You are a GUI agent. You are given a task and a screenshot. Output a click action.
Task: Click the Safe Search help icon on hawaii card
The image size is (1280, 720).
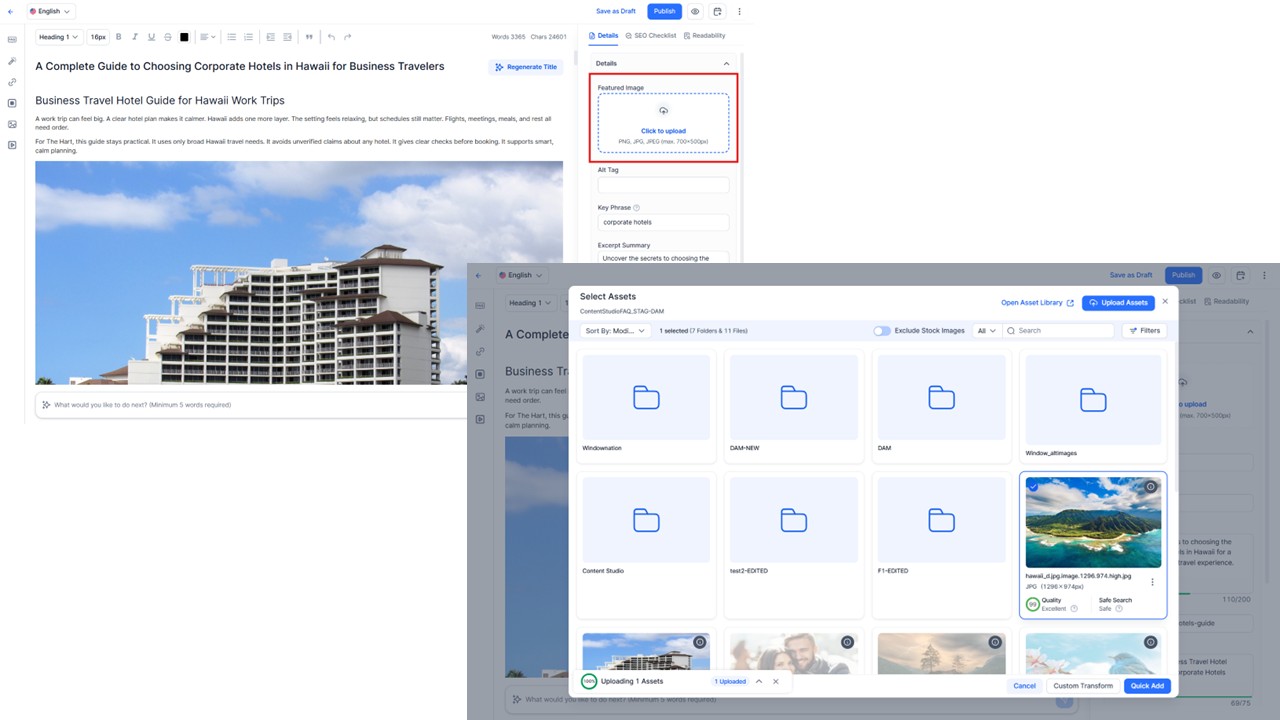coord(1119,608)
